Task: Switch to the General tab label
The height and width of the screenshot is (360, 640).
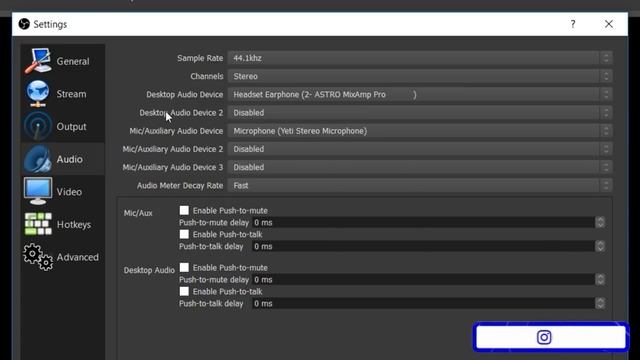Action: (73, 61)
